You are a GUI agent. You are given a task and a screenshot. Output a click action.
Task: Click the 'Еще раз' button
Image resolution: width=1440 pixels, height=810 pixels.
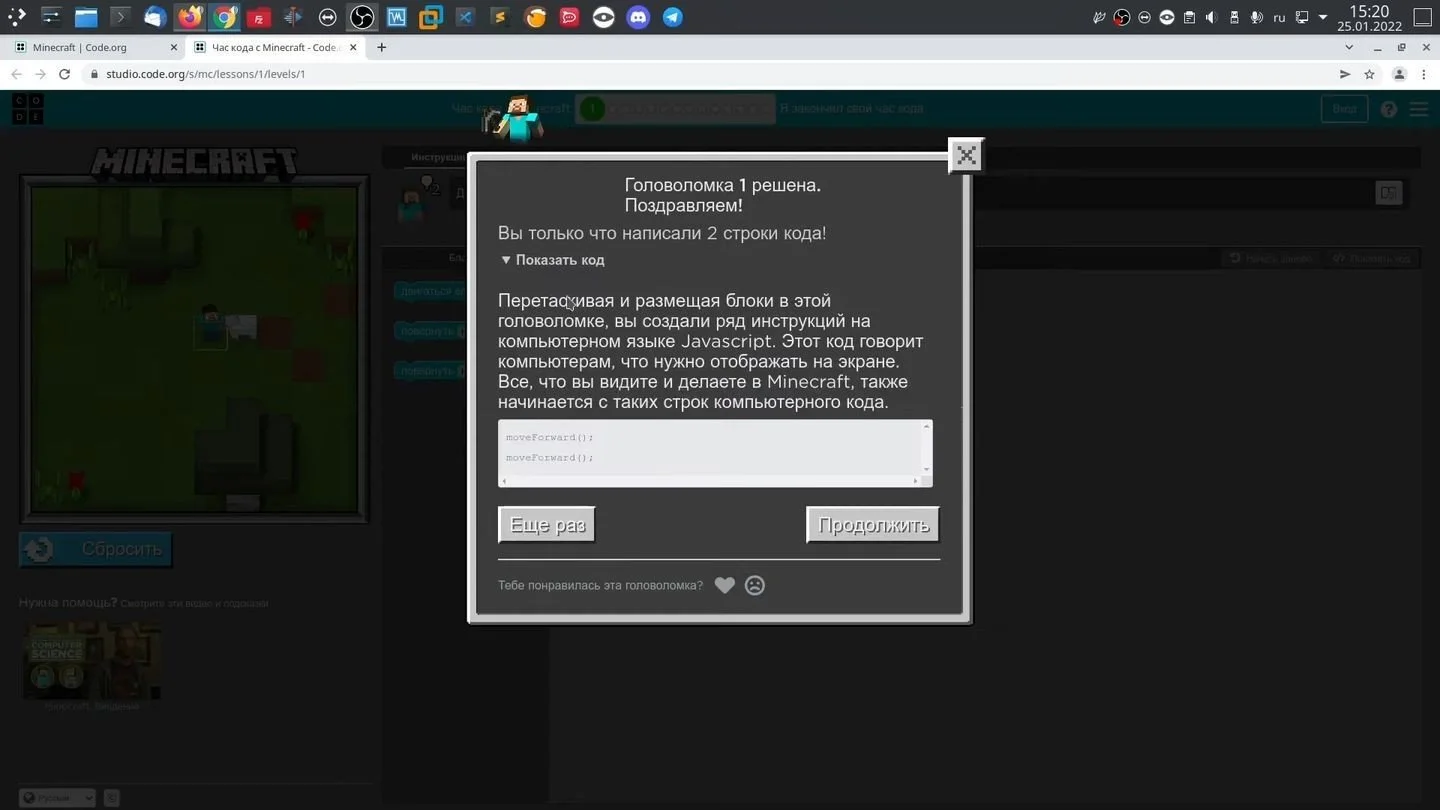click(547, 525)
